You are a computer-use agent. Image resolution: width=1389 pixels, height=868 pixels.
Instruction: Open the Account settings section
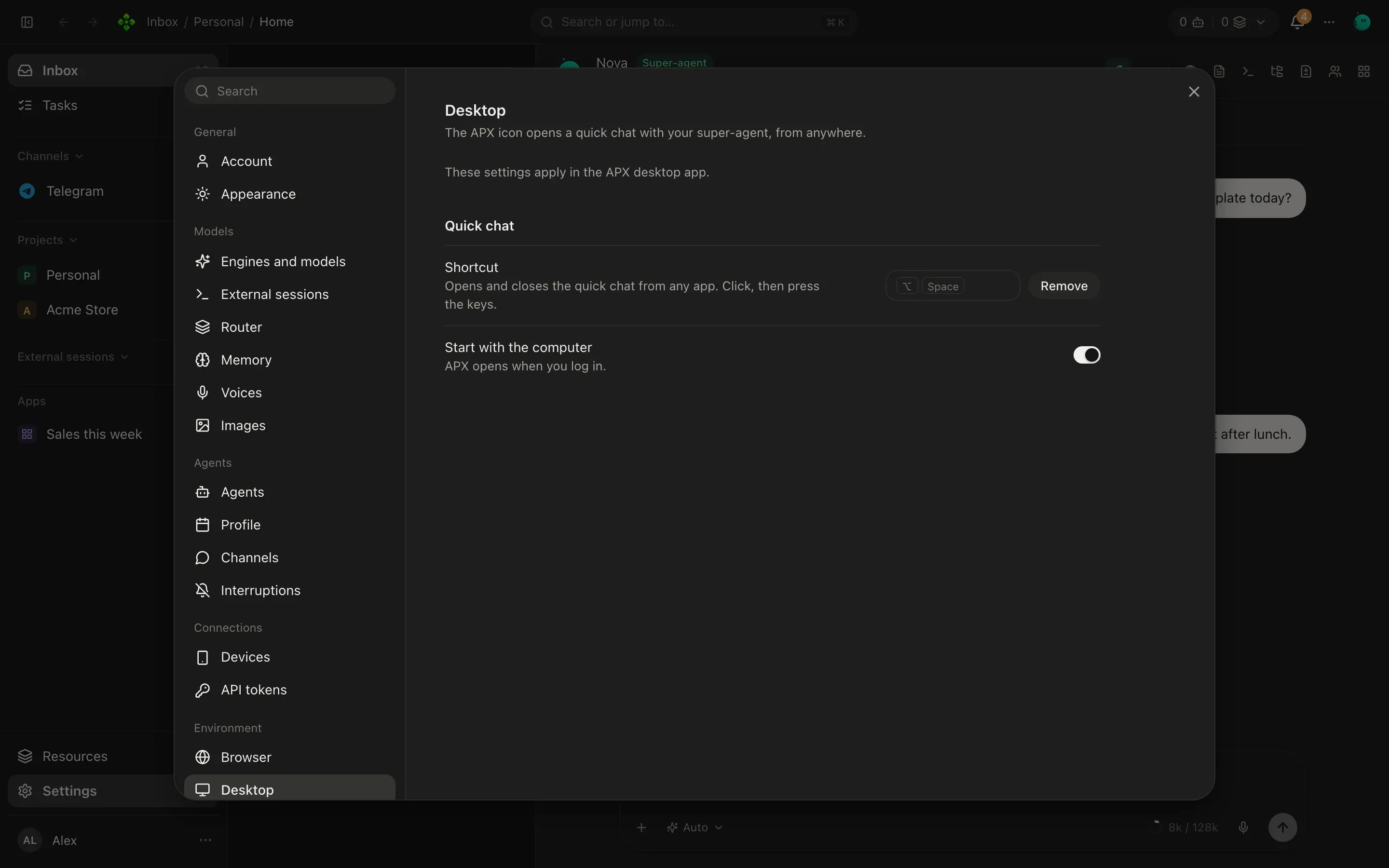290,162
